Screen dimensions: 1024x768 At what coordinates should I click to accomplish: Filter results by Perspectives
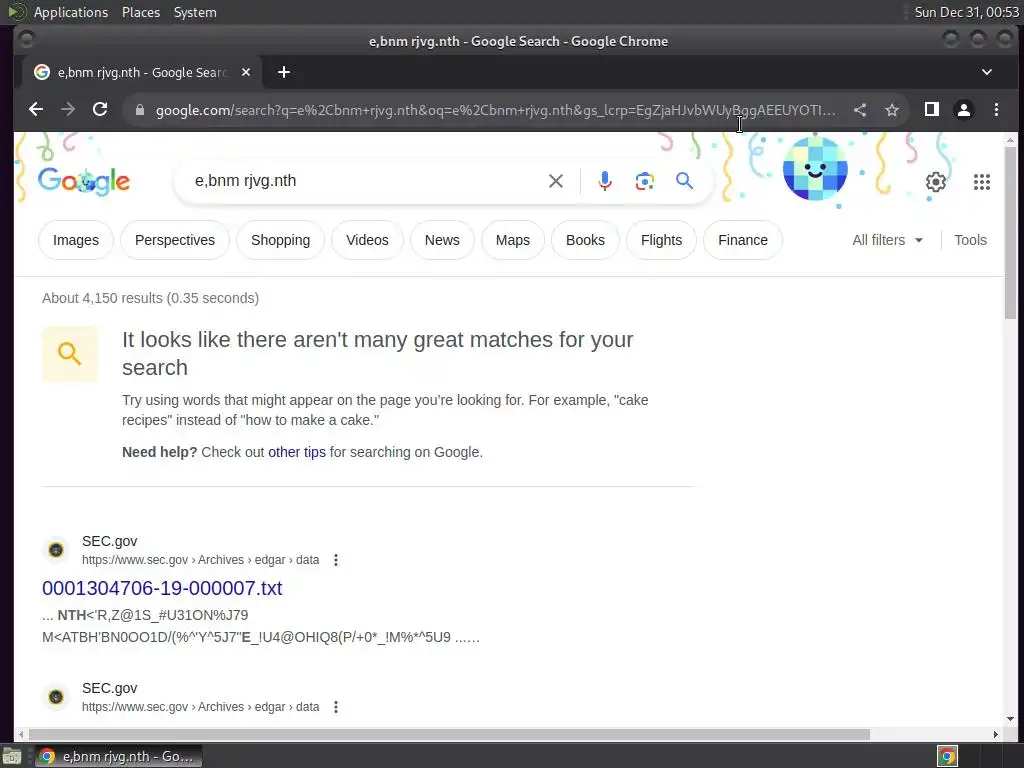(175, 240)
